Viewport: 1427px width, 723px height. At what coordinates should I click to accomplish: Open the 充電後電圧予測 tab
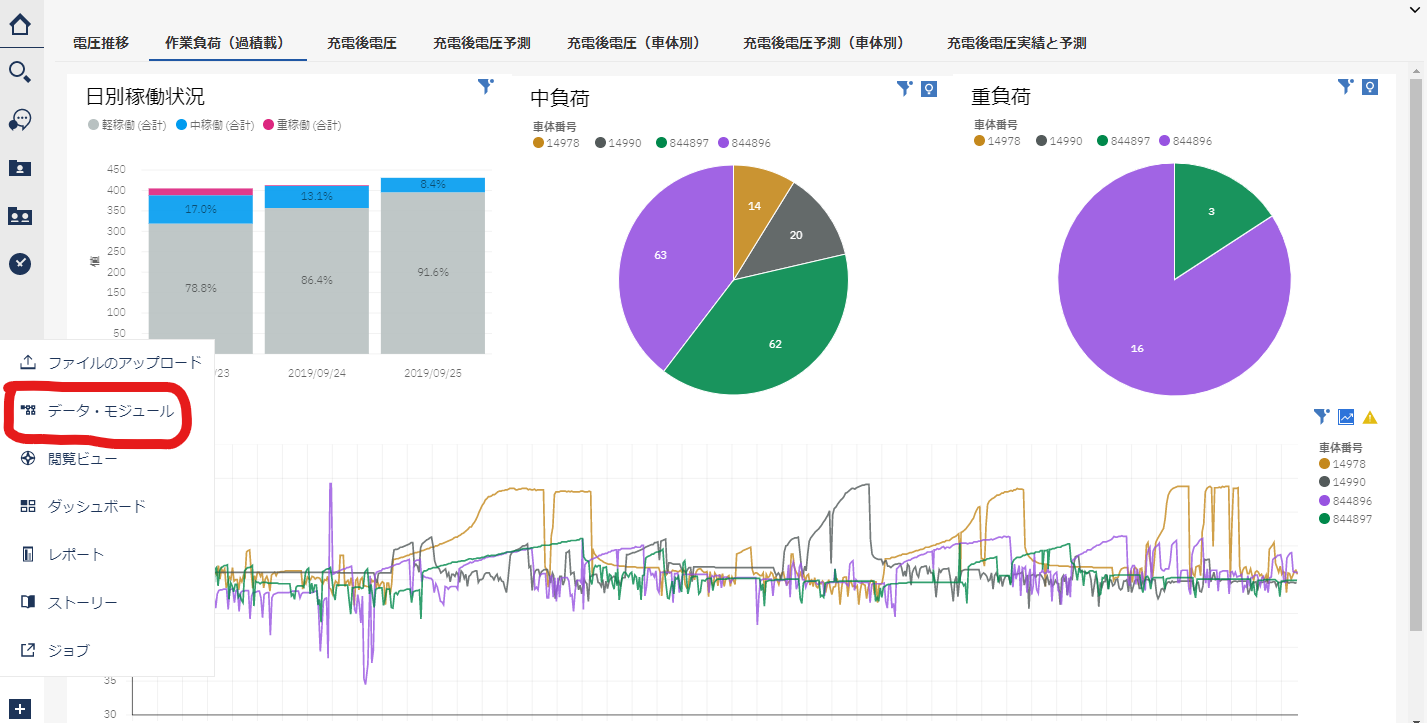[x=482, y=43]
